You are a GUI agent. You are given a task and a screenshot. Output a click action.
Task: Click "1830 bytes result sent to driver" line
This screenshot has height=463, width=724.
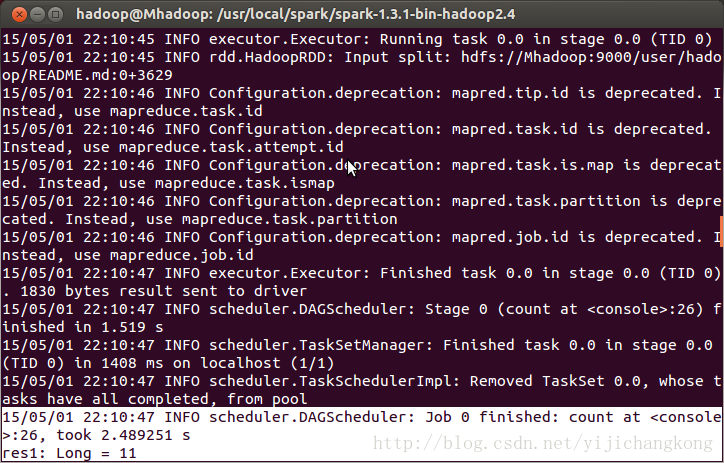[163, 291]
